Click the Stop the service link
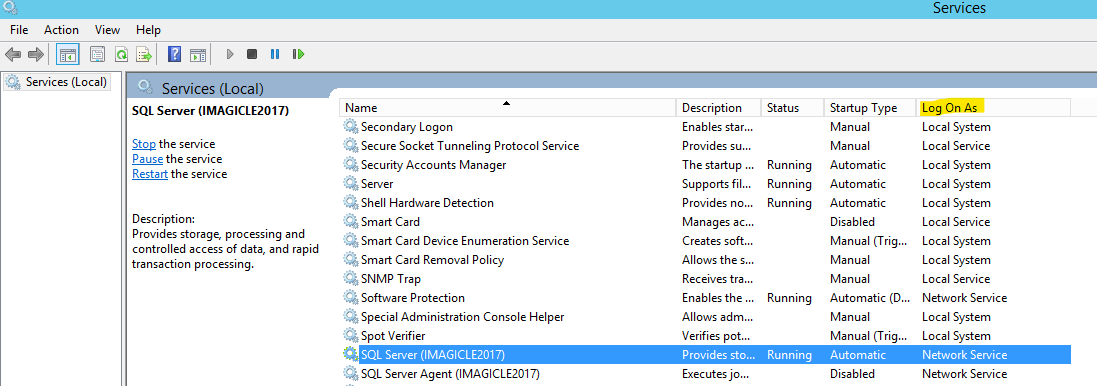The width and height of the screenshot is (1097, 386). coord(144,143)
